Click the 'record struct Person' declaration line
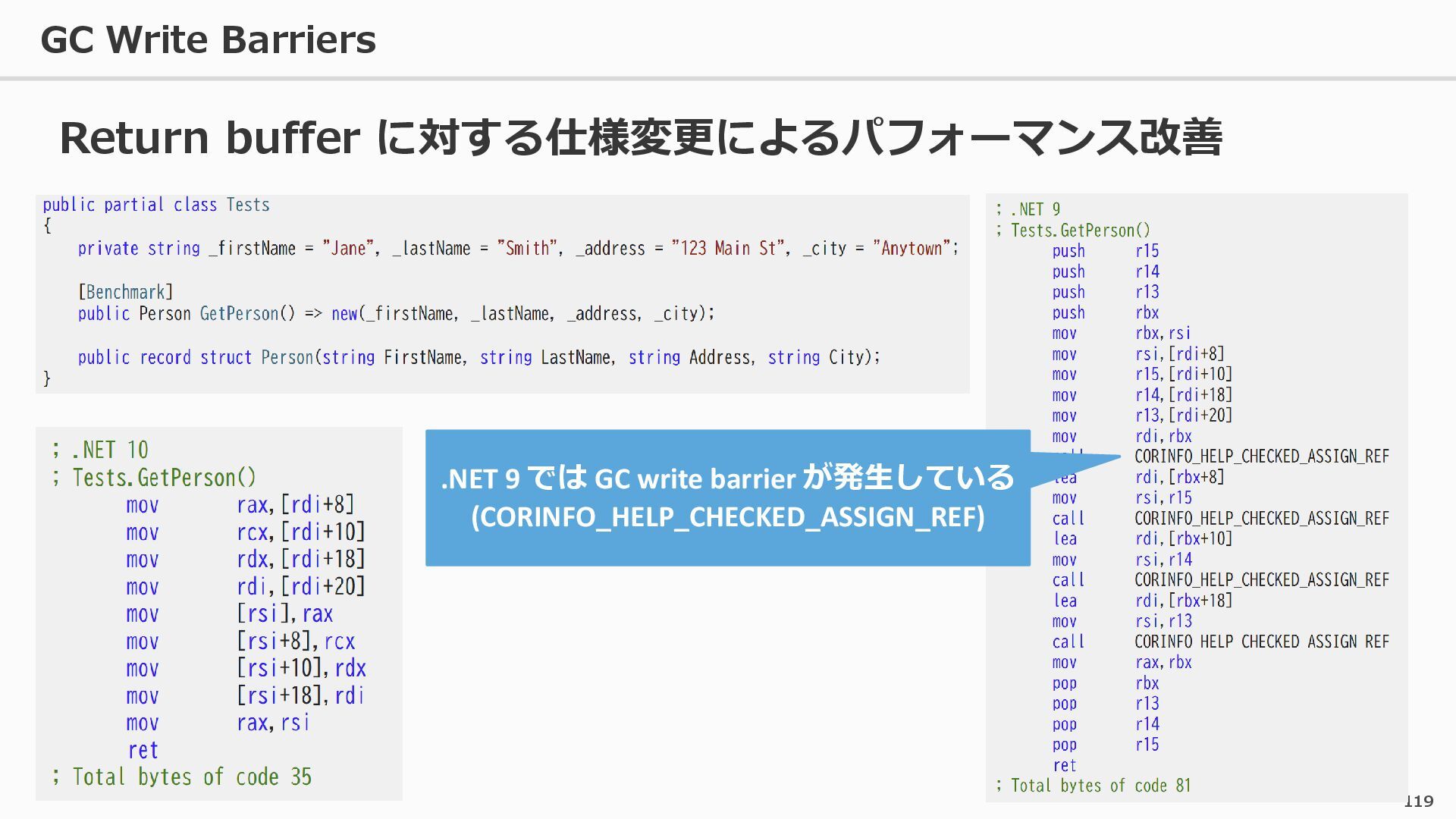This screenshot has width=1456, height=819. (x=478, y=357)
